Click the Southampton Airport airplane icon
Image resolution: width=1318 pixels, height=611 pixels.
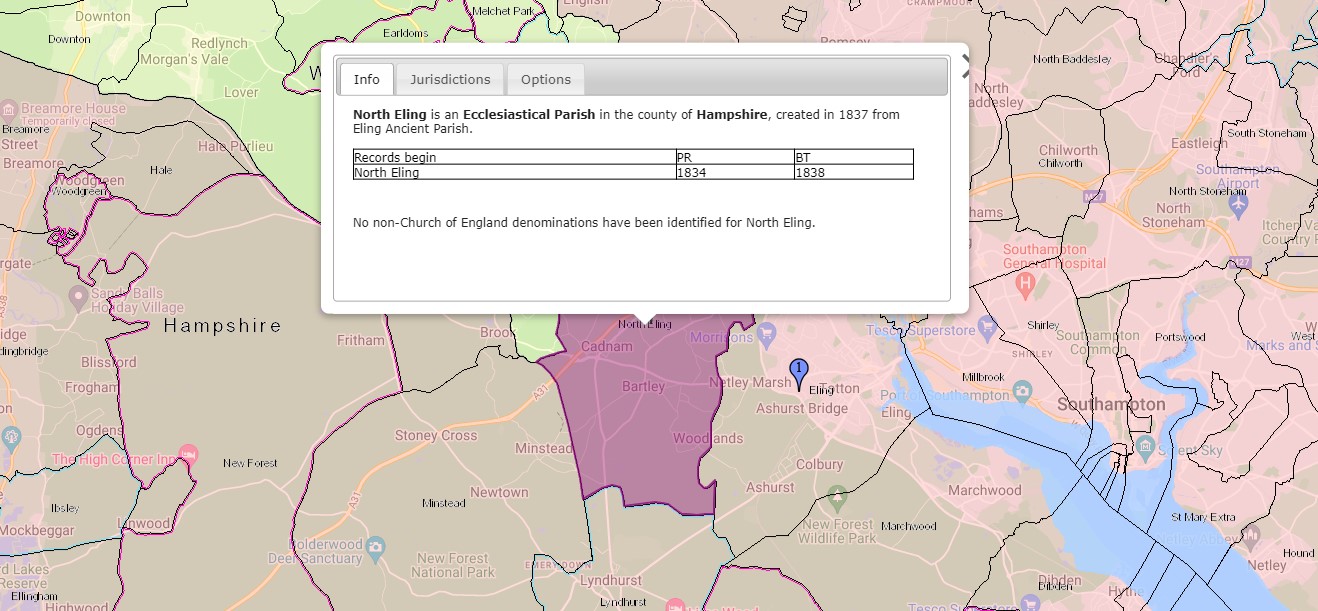coord(1238,203)
